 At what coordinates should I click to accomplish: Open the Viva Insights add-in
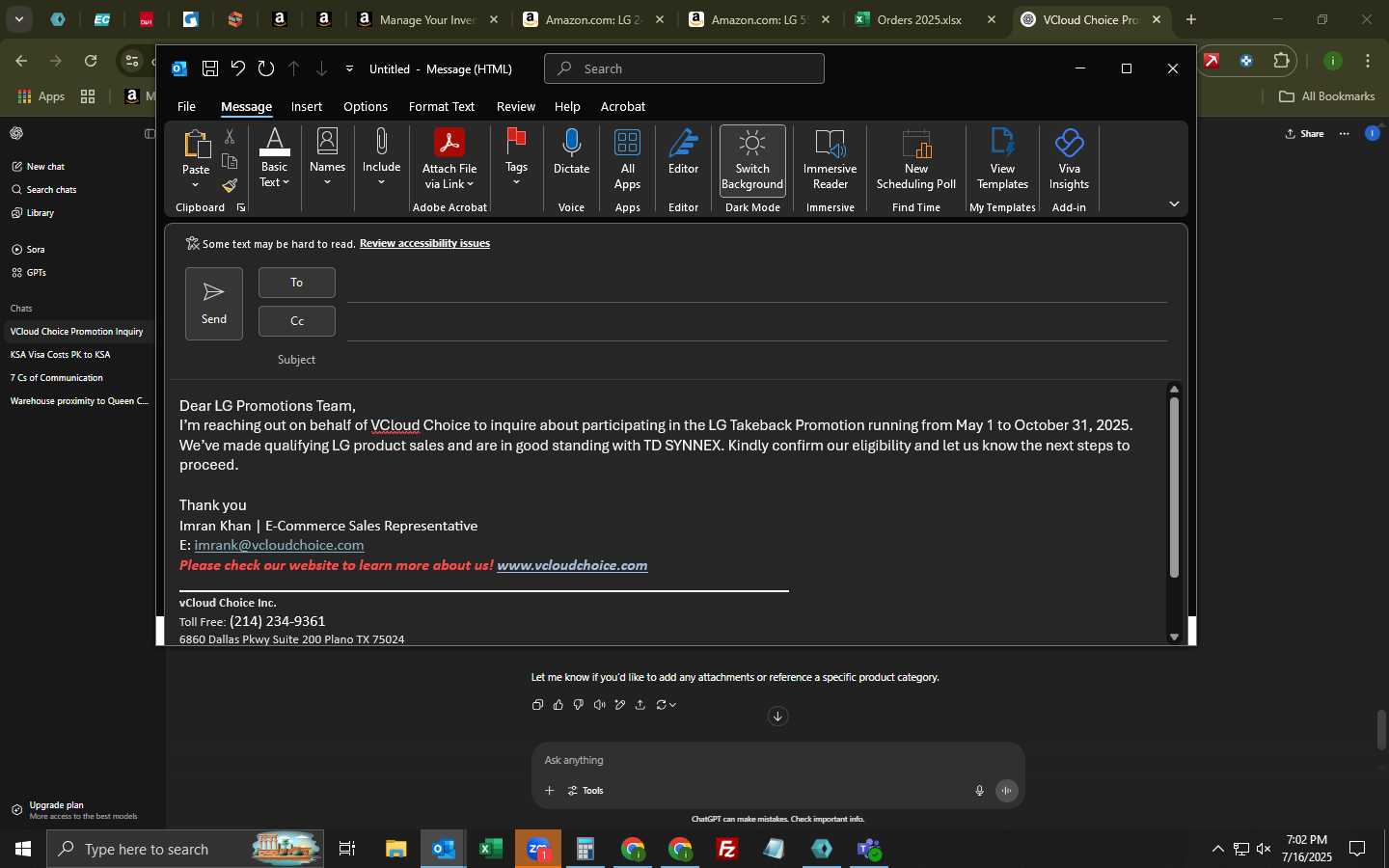point(1069,160)
